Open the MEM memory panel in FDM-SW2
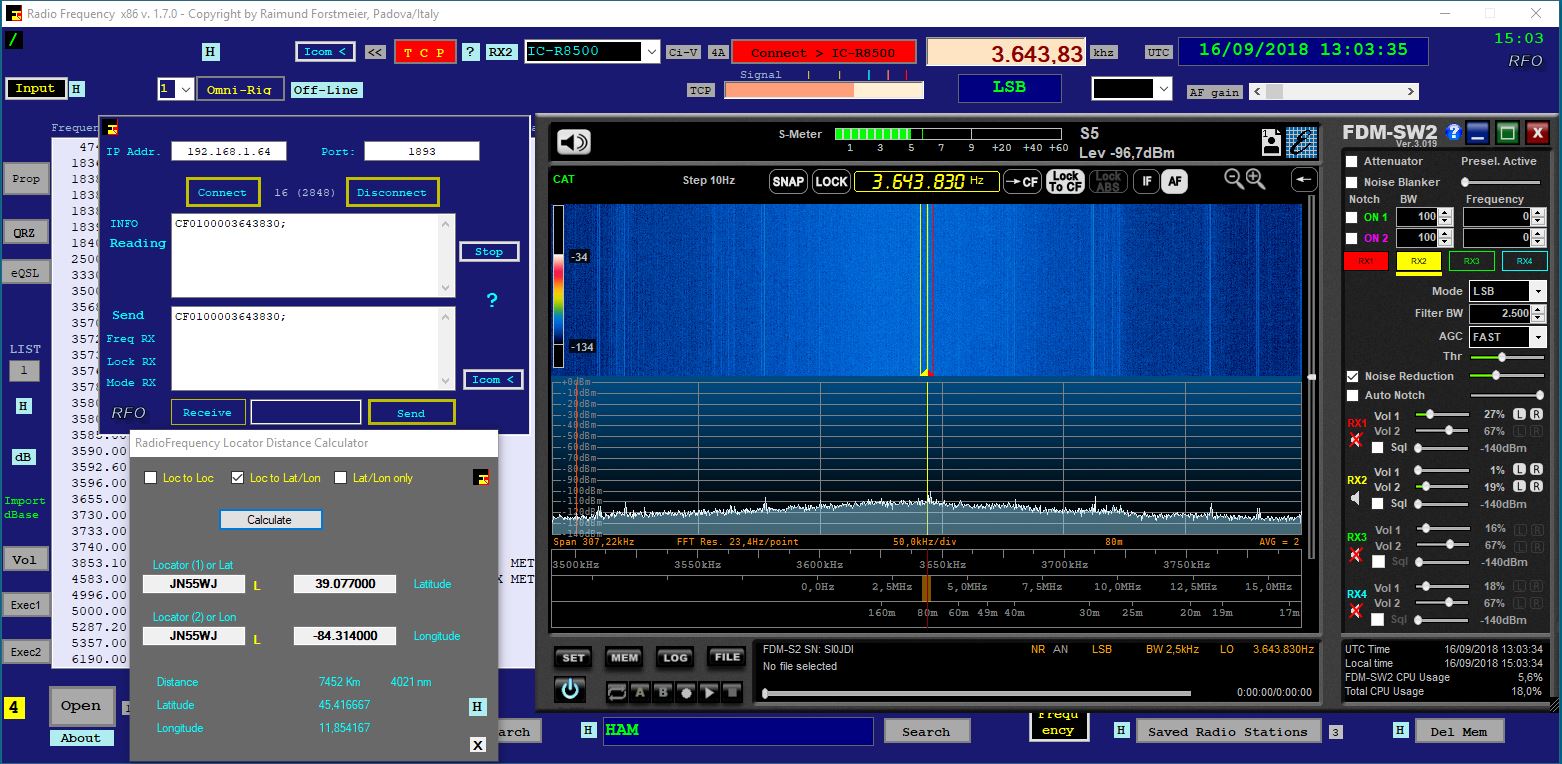This screenshot has width=1562, height=764. point(624,658)
